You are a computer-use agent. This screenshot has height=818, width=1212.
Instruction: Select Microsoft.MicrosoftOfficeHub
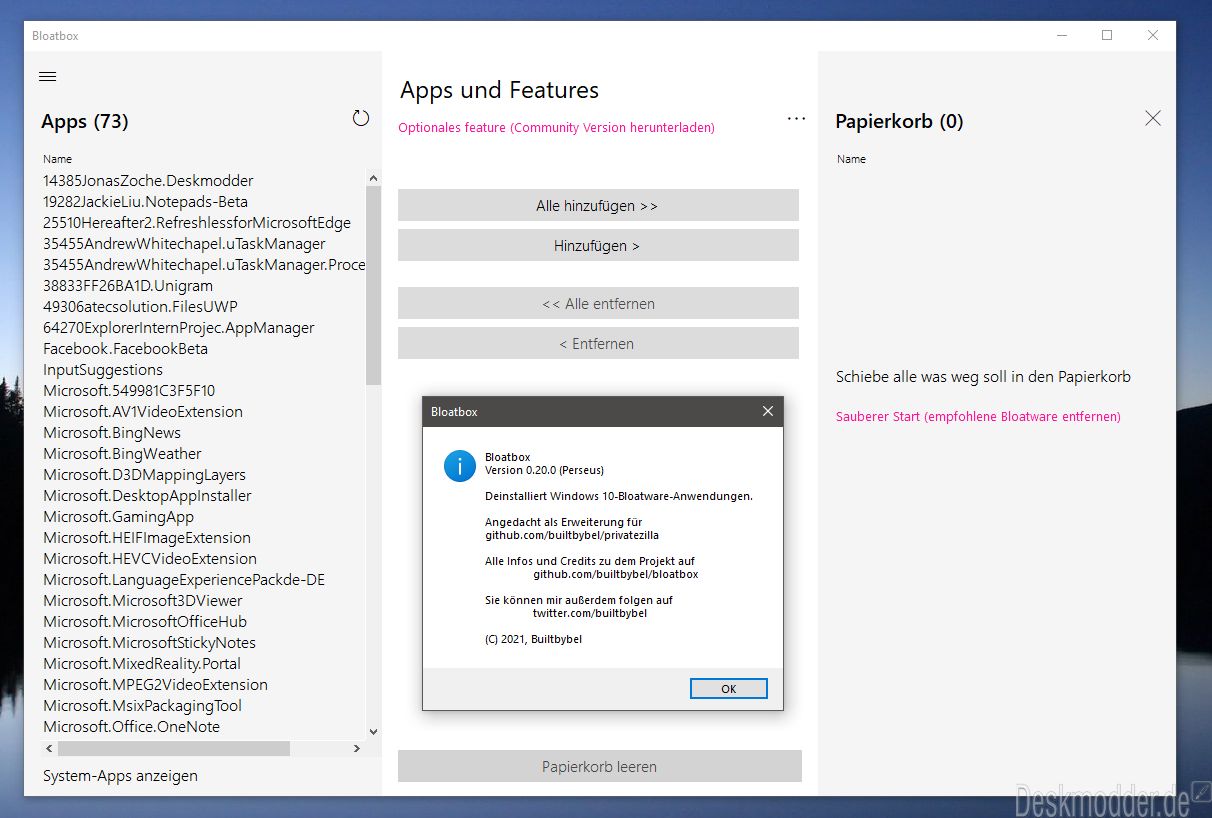[145, 622]
